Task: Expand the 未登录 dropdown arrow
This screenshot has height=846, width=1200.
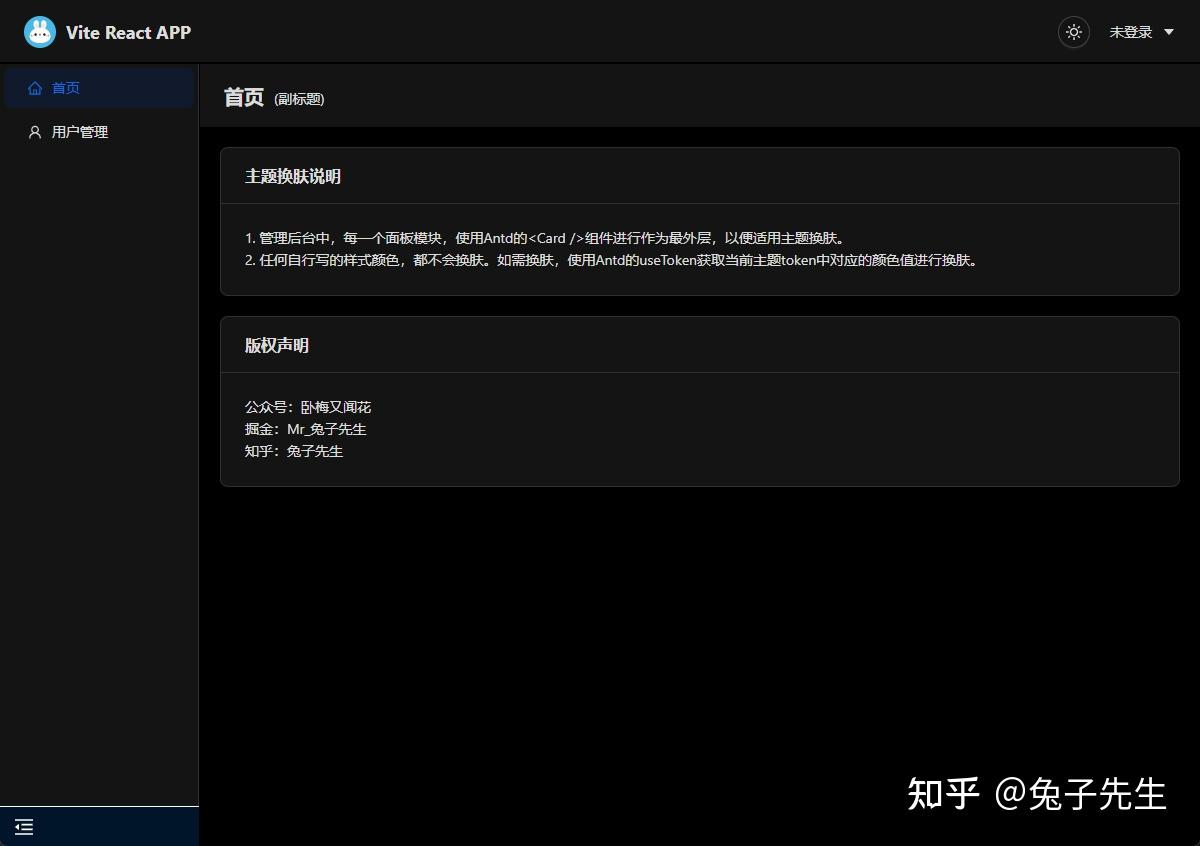Action: (1171, 32)
